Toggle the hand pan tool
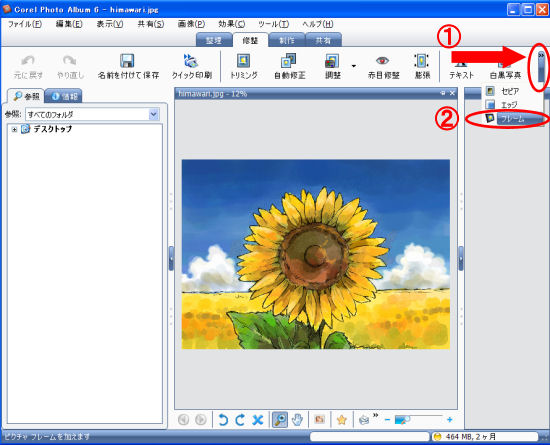 pyautogui.click(x=297, y=419)
